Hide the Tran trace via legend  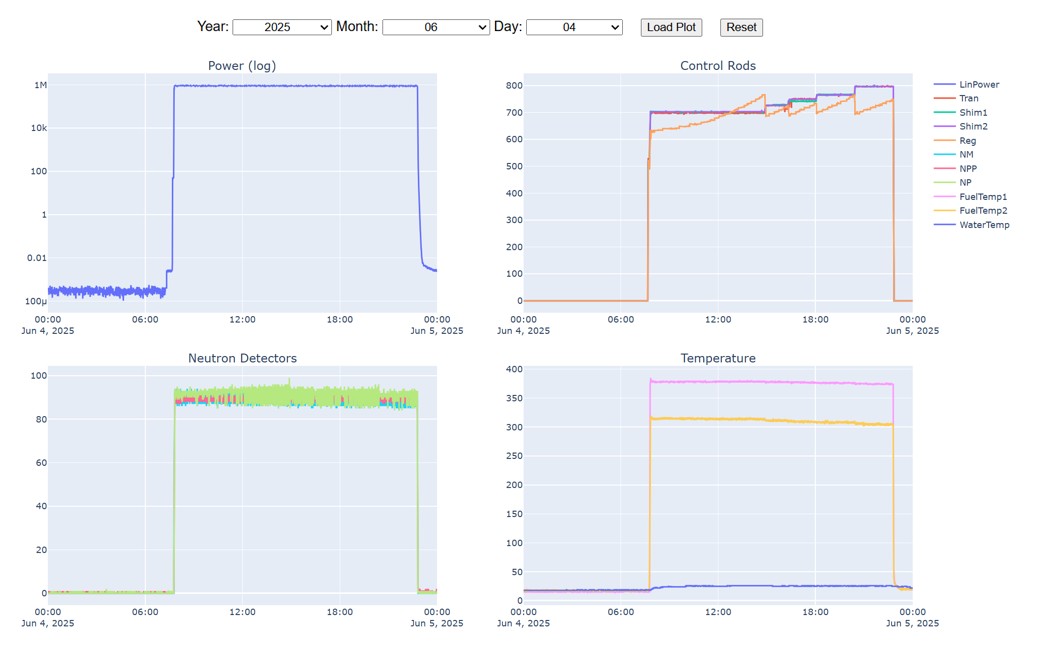point(968,99)
